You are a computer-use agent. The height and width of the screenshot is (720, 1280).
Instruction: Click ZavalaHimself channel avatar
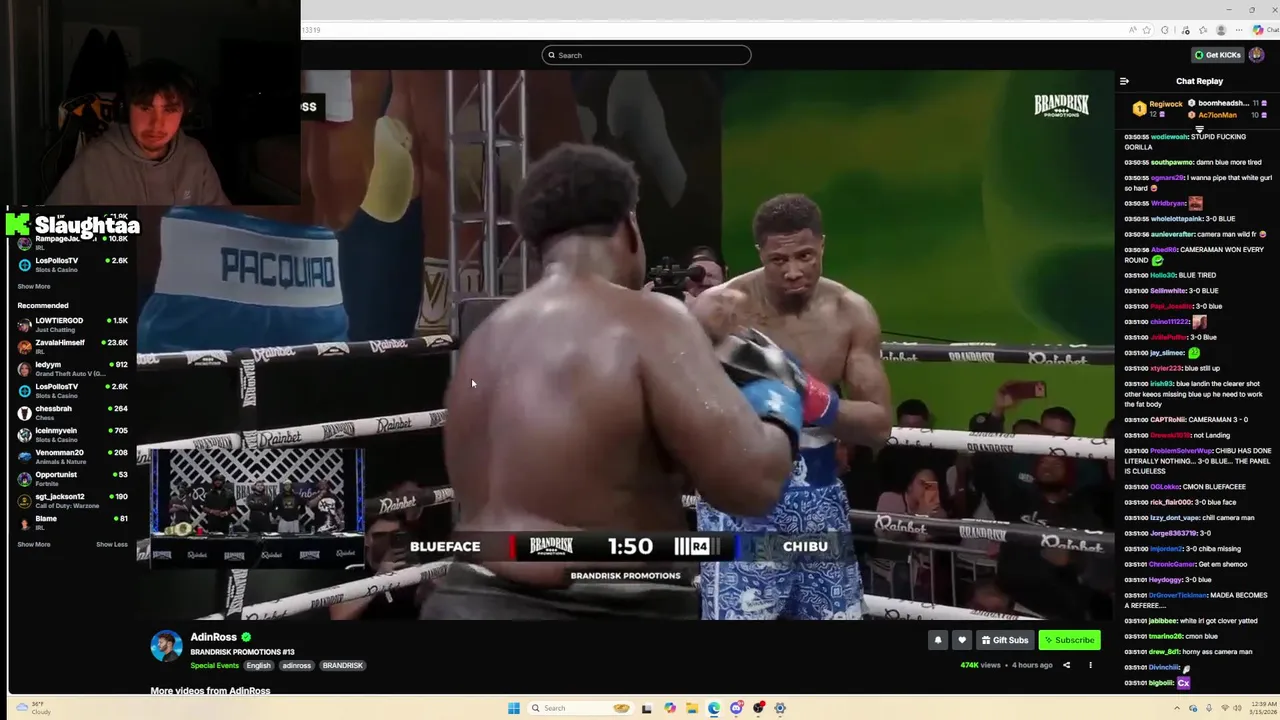coord(24,347)
